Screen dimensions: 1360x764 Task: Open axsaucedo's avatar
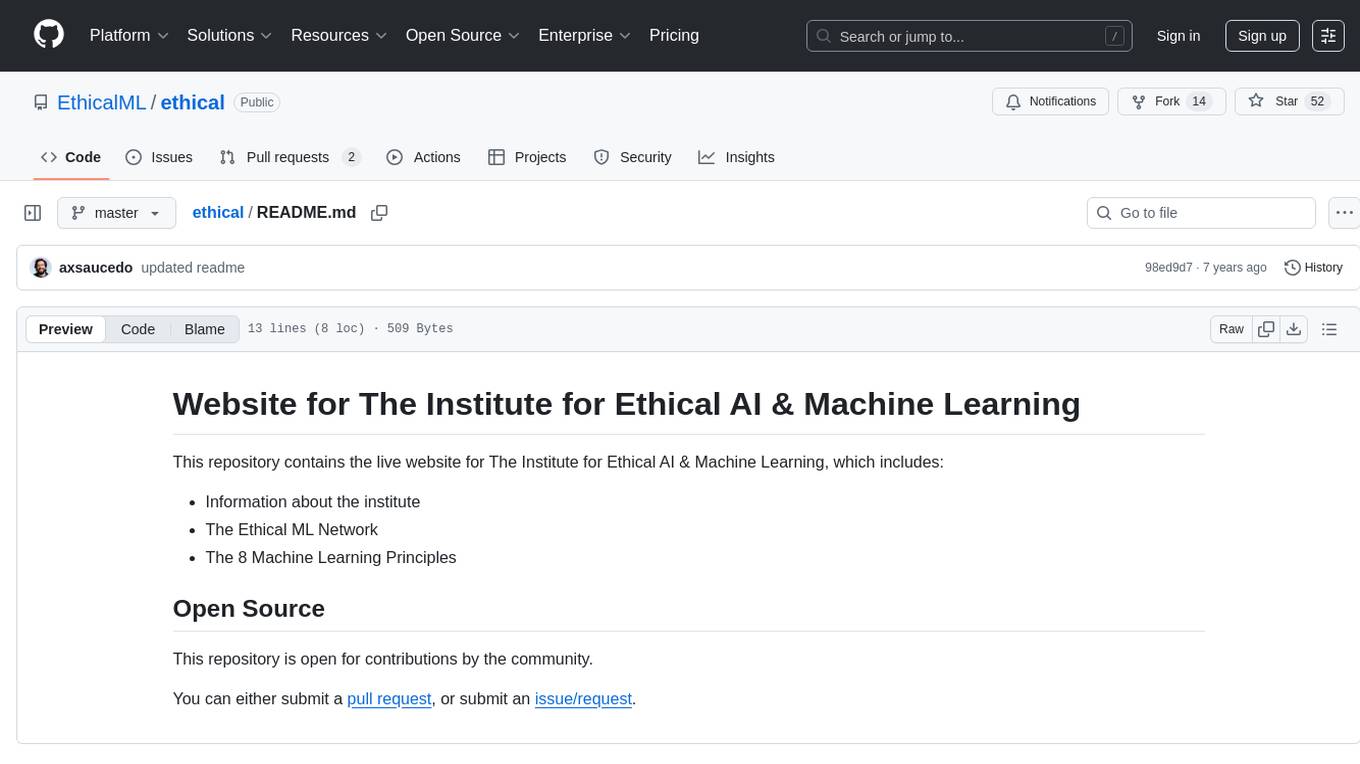point(41,267)
